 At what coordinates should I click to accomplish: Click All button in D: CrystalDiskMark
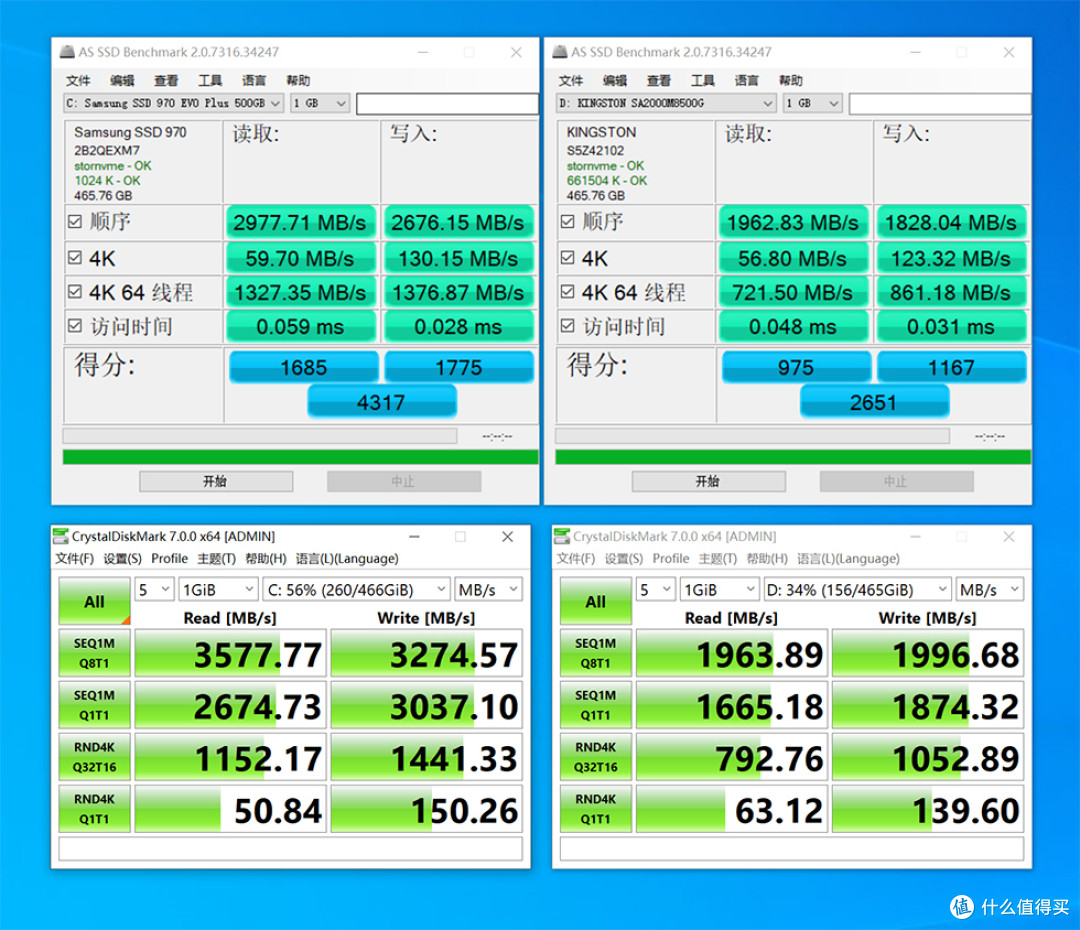click(596, 601)
